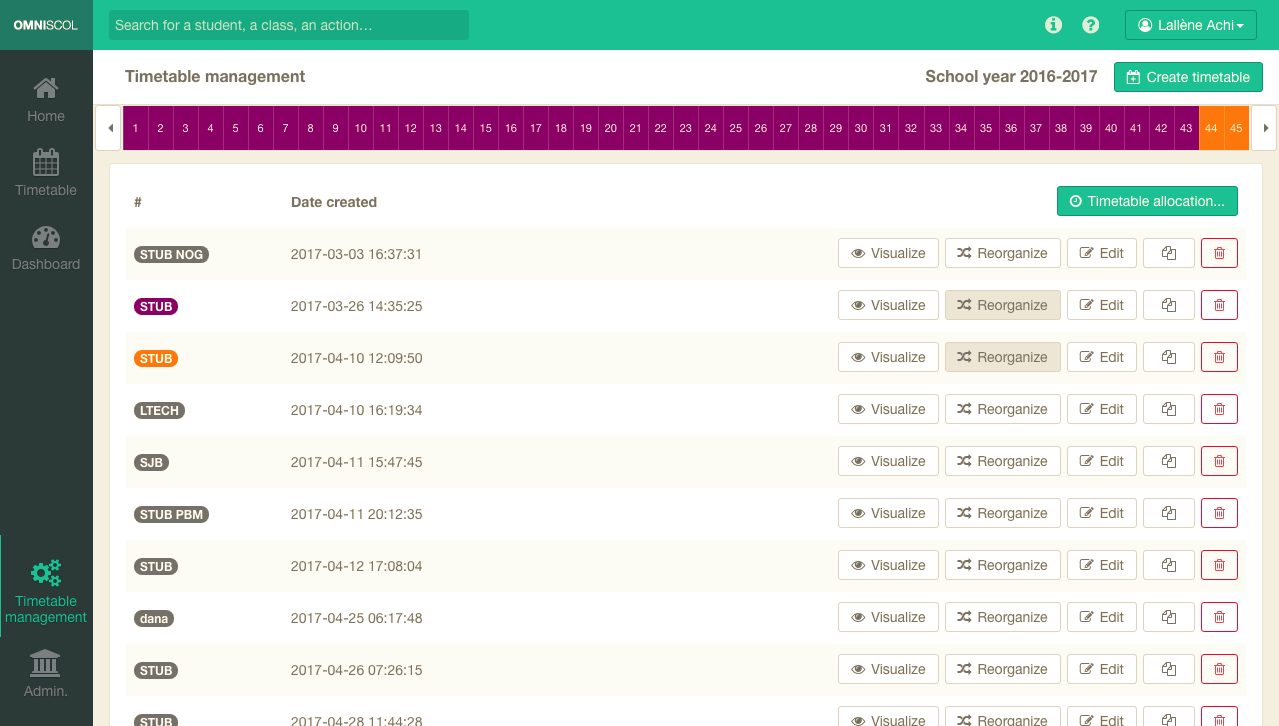
Task: Open the Dashboard sidebar item
Action: coord(46,248)
